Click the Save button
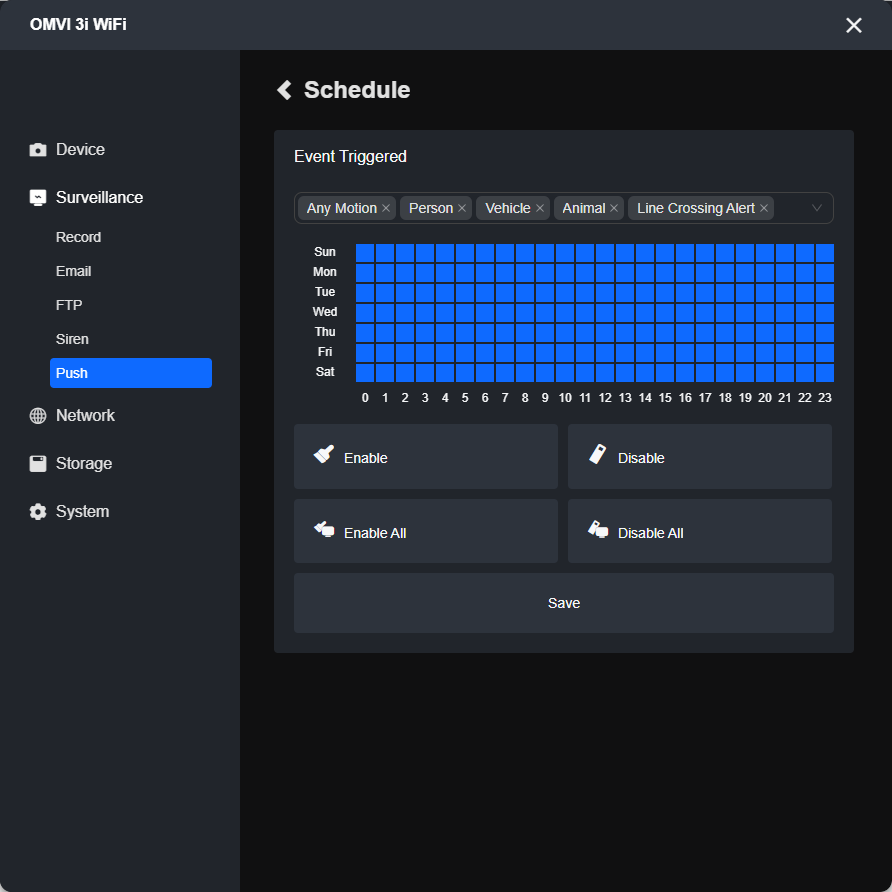 point(564,603)
